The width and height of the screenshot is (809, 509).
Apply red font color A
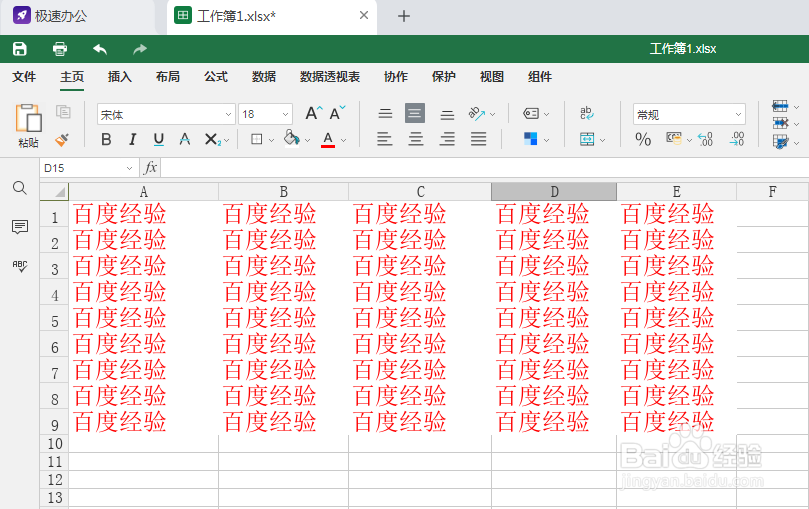coord(328,139)
